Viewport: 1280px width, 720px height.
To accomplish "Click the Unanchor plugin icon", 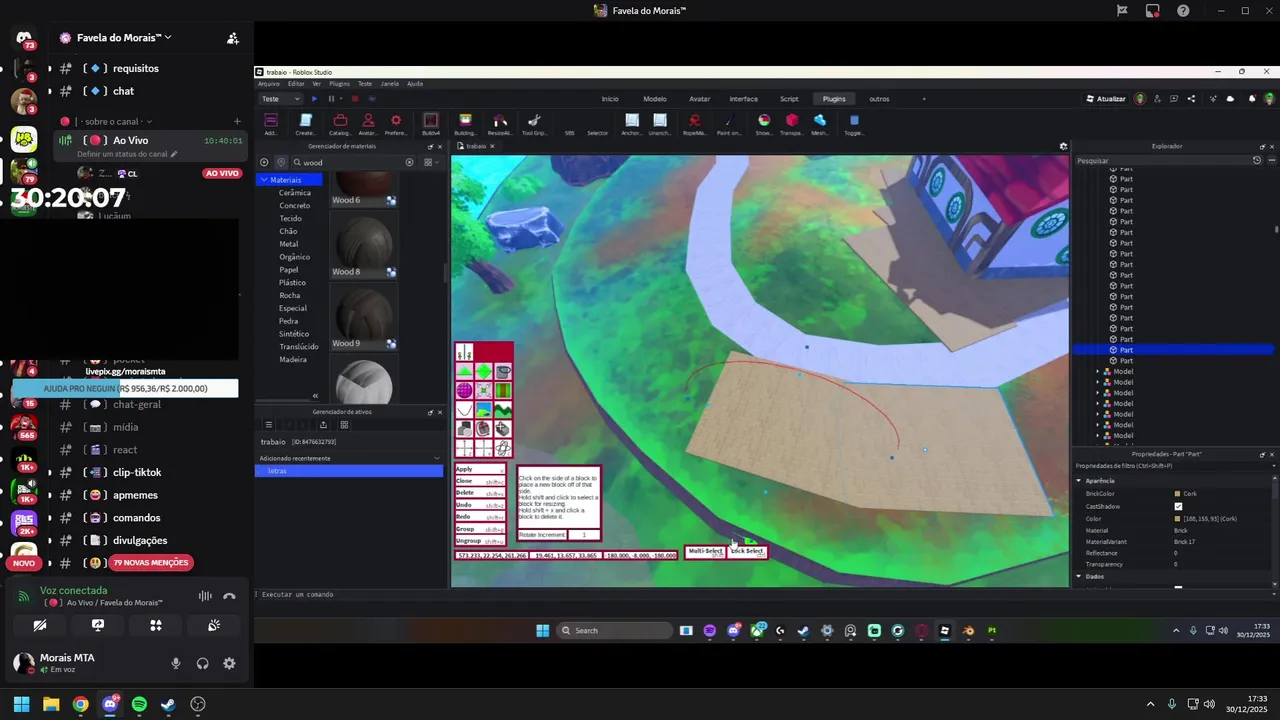I will tap(660, 124).
